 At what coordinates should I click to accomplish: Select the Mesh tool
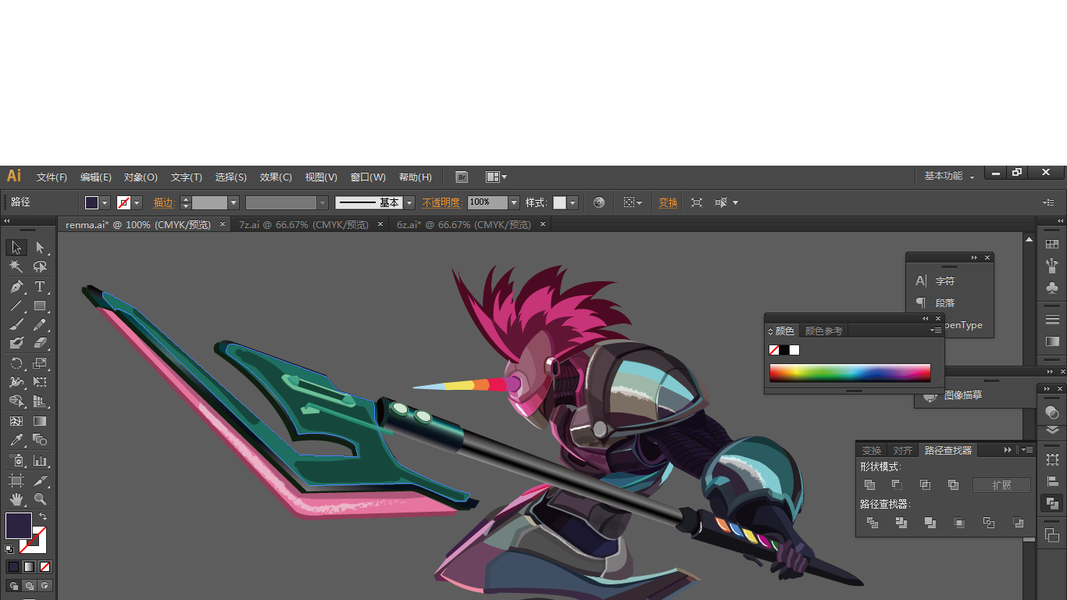[16, 421]
